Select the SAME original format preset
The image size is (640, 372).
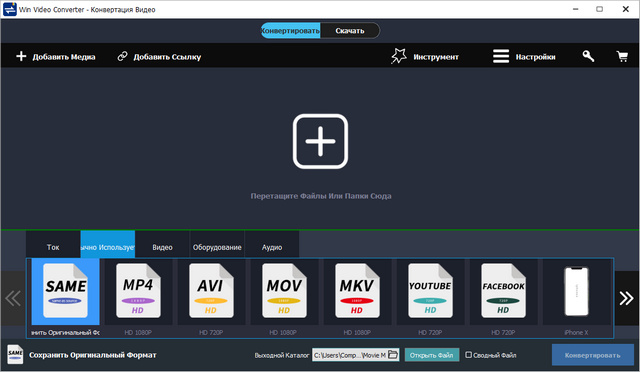[65, 292]
